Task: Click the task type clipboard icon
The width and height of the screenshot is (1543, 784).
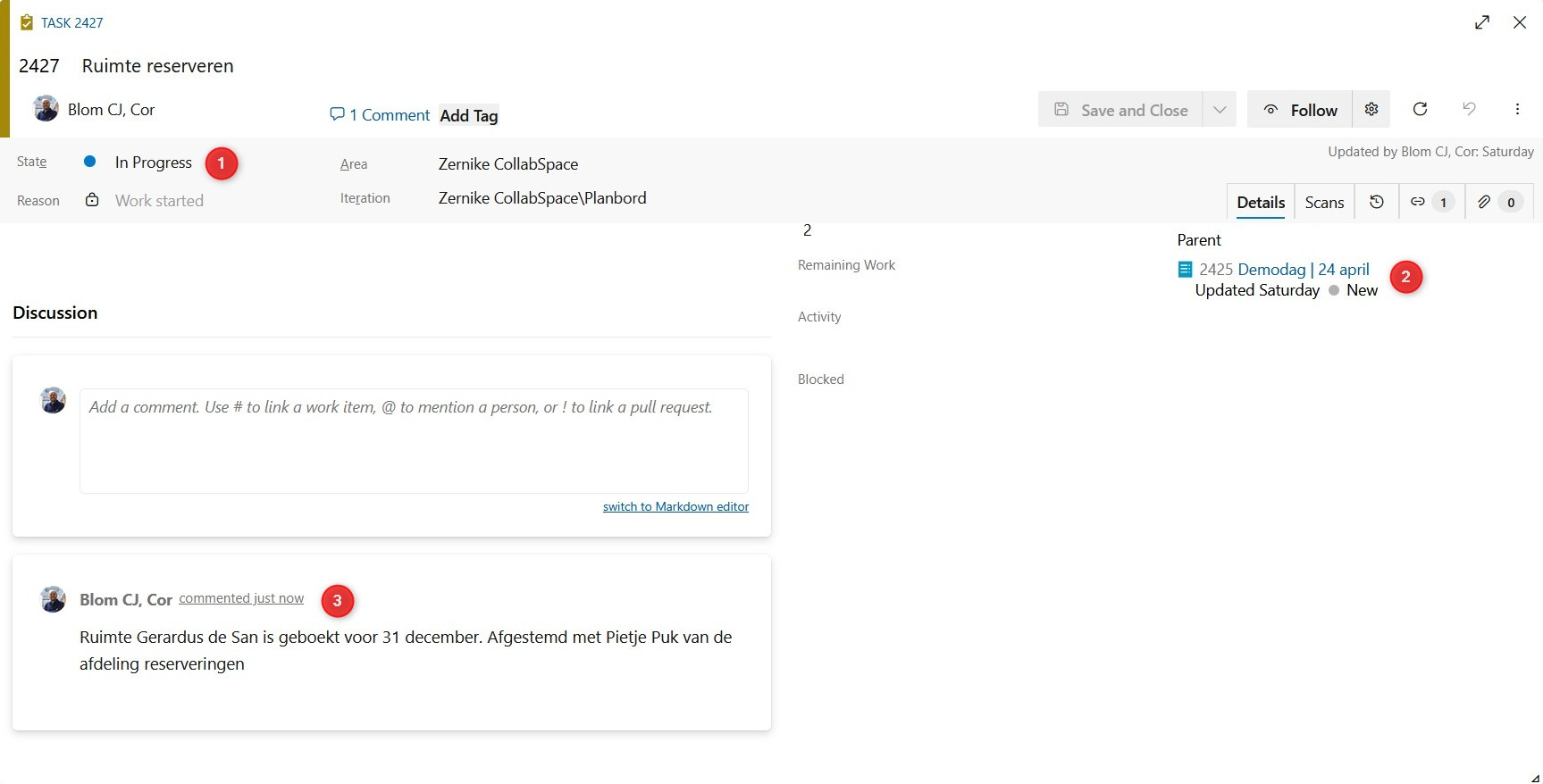Action: click(27, 22)
